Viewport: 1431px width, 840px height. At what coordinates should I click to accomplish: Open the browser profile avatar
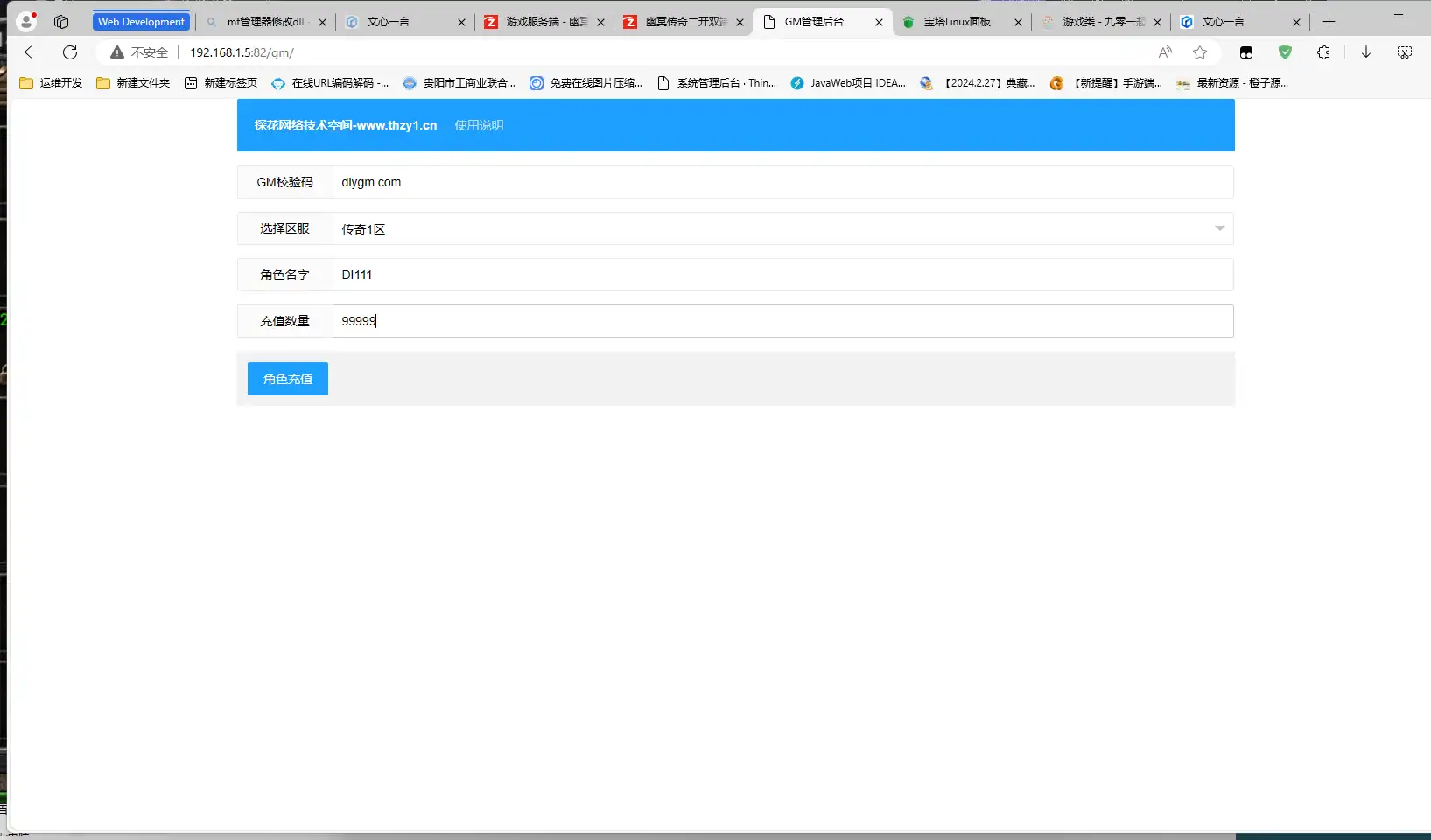pyautogui.click(x=27, y=21)
